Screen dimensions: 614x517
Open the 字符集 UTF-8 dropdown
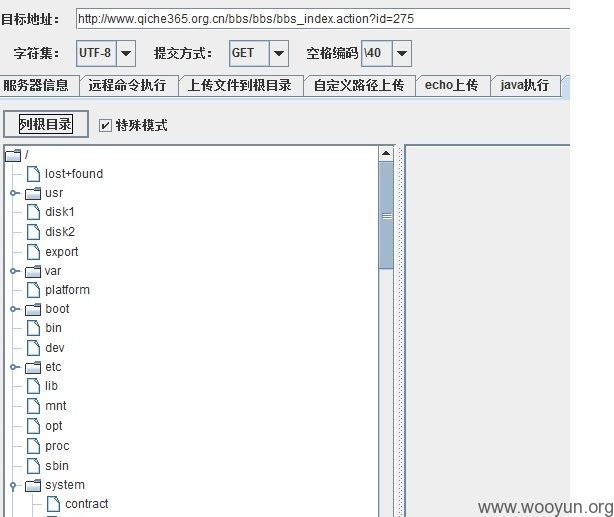click(x=126, y=53)
